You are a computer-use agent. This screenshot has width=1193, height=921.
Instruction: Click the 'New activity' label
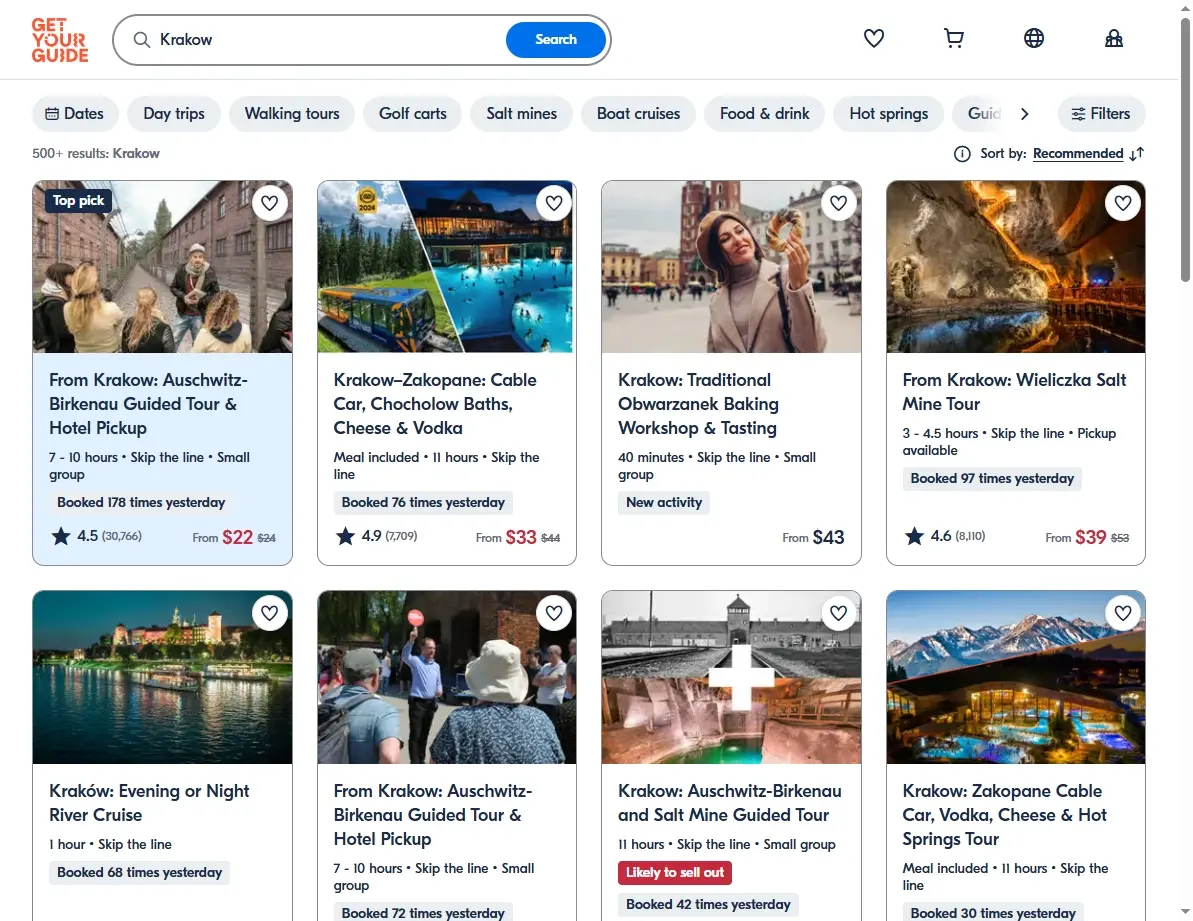tap(663, 503)
